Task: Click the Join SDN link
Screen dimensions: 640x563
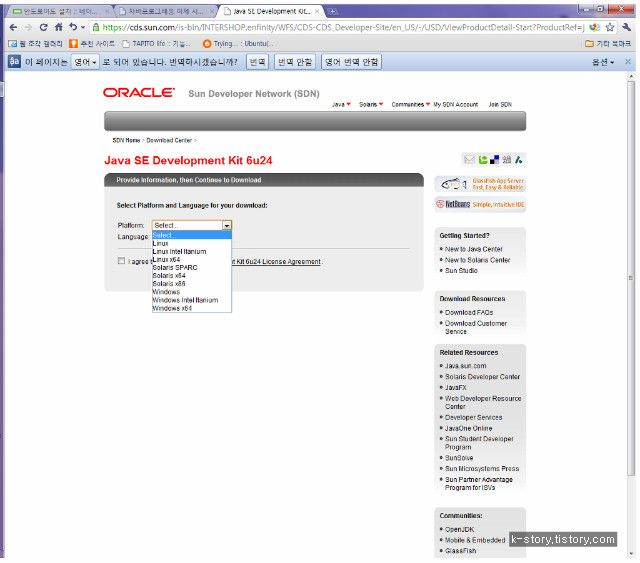Action: [x=500, y=105]
